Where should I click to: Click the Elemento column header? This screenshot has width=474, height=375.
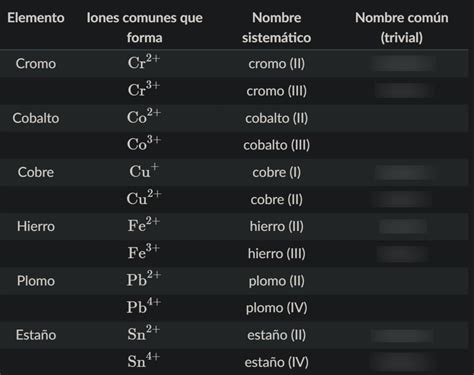[36, 18]
